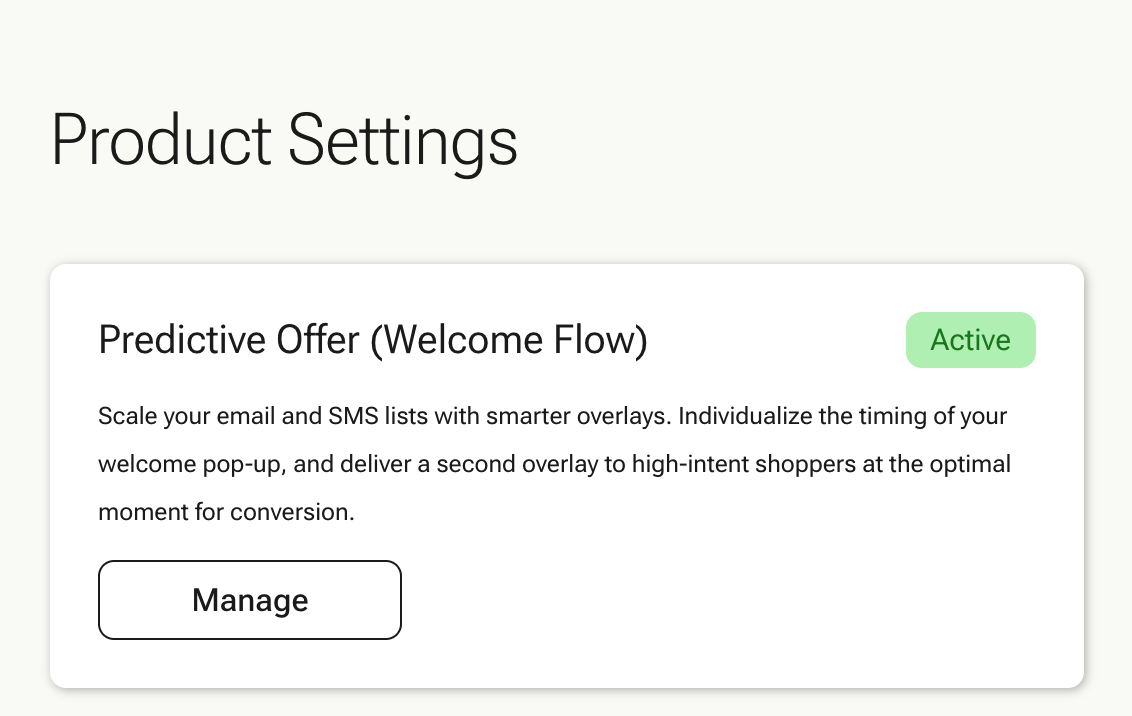Click the 'second overlay' phrase in description
Screen dimensions: 1132x716
tap(521, 464)
